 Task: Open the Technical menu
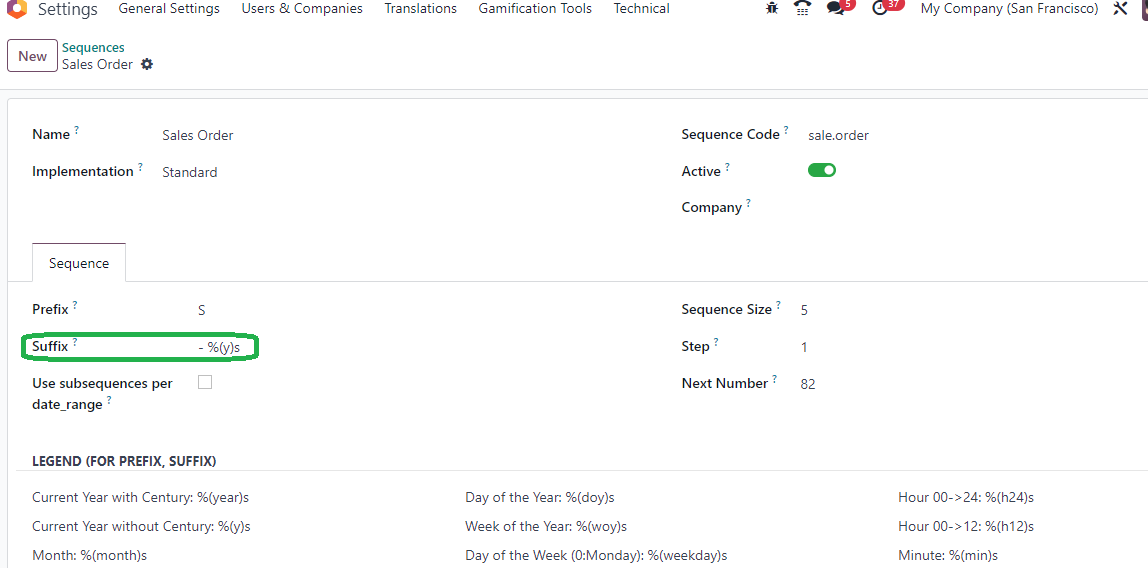point(641,9)
